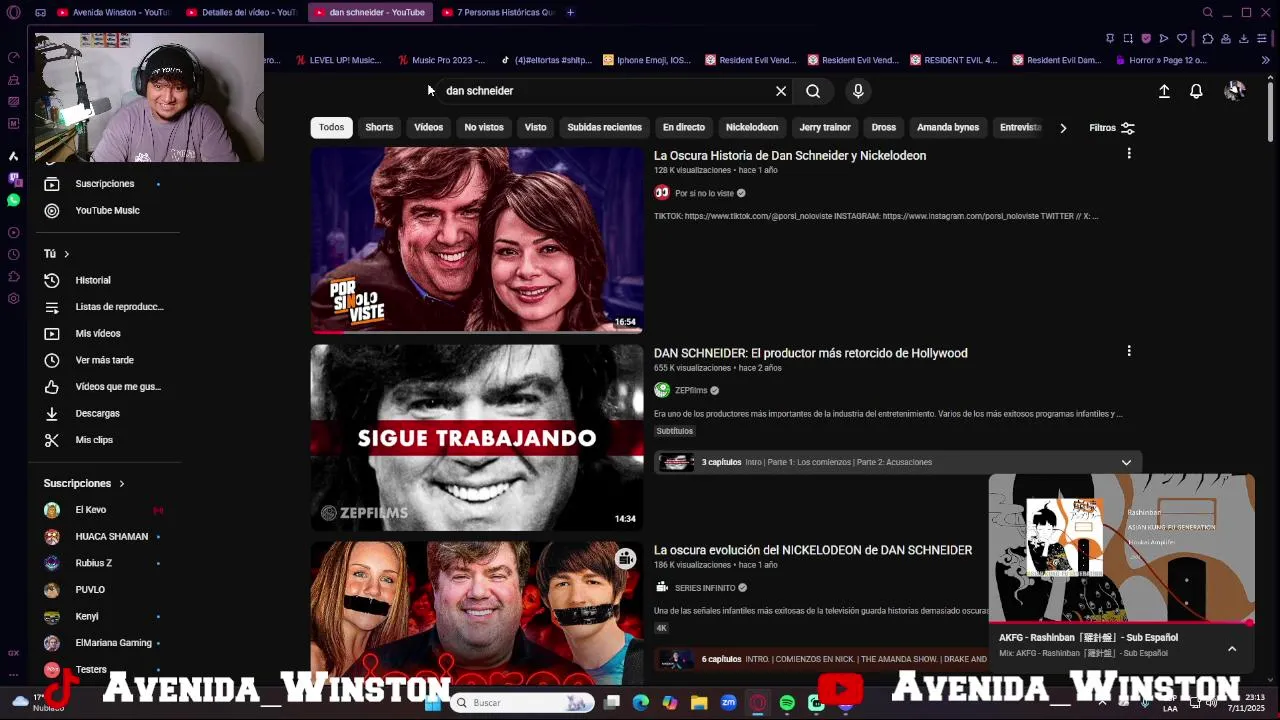This screenshot has width=1280, height=720.
Task: Collapse the AKFG Rashinban mini player
Action: 1232,649
